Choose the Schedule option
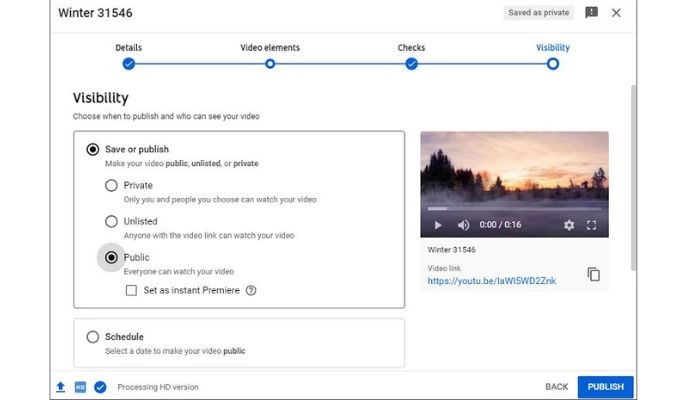 [93, 337]
